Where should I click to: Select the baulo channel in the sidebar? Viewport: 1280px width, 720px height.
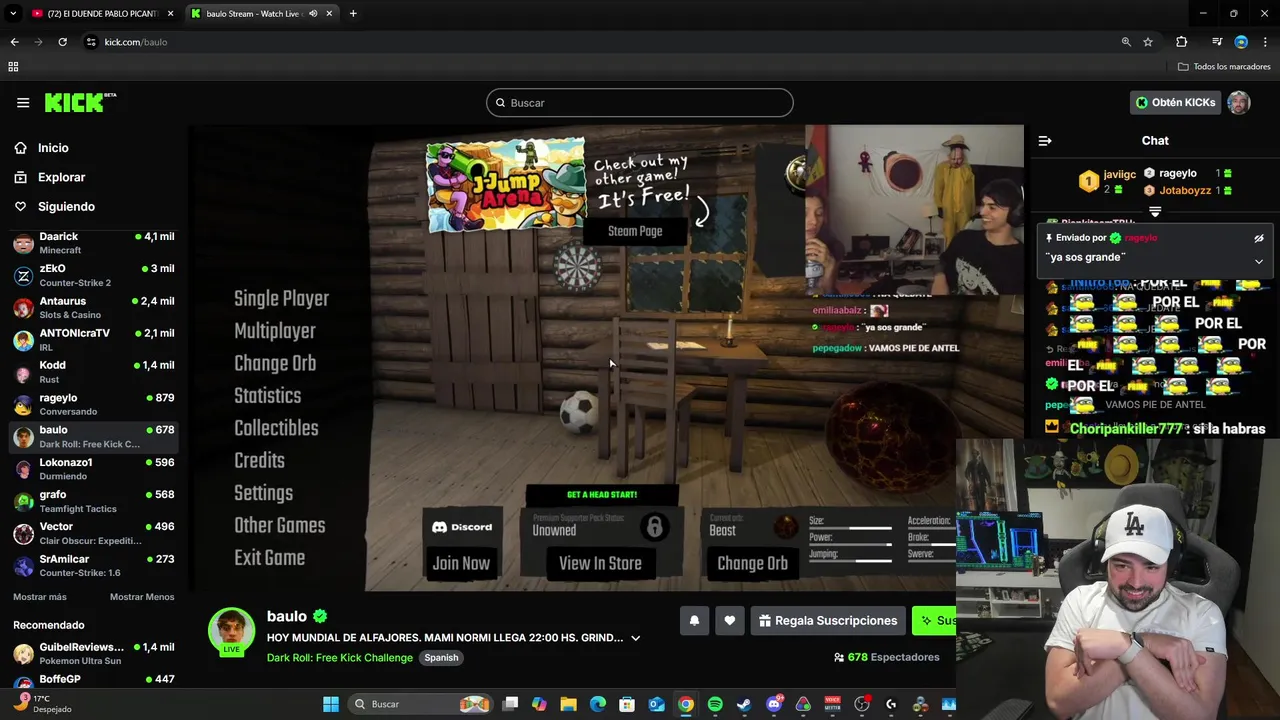tap(94, 436)
